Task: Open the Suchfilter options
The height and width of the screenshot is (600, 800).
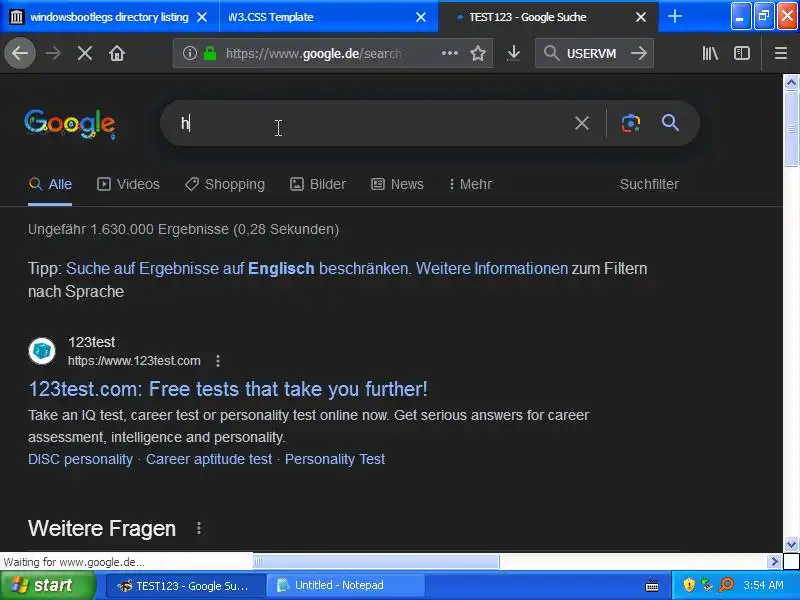Action: pyautogui.click(x=649, y=184)
